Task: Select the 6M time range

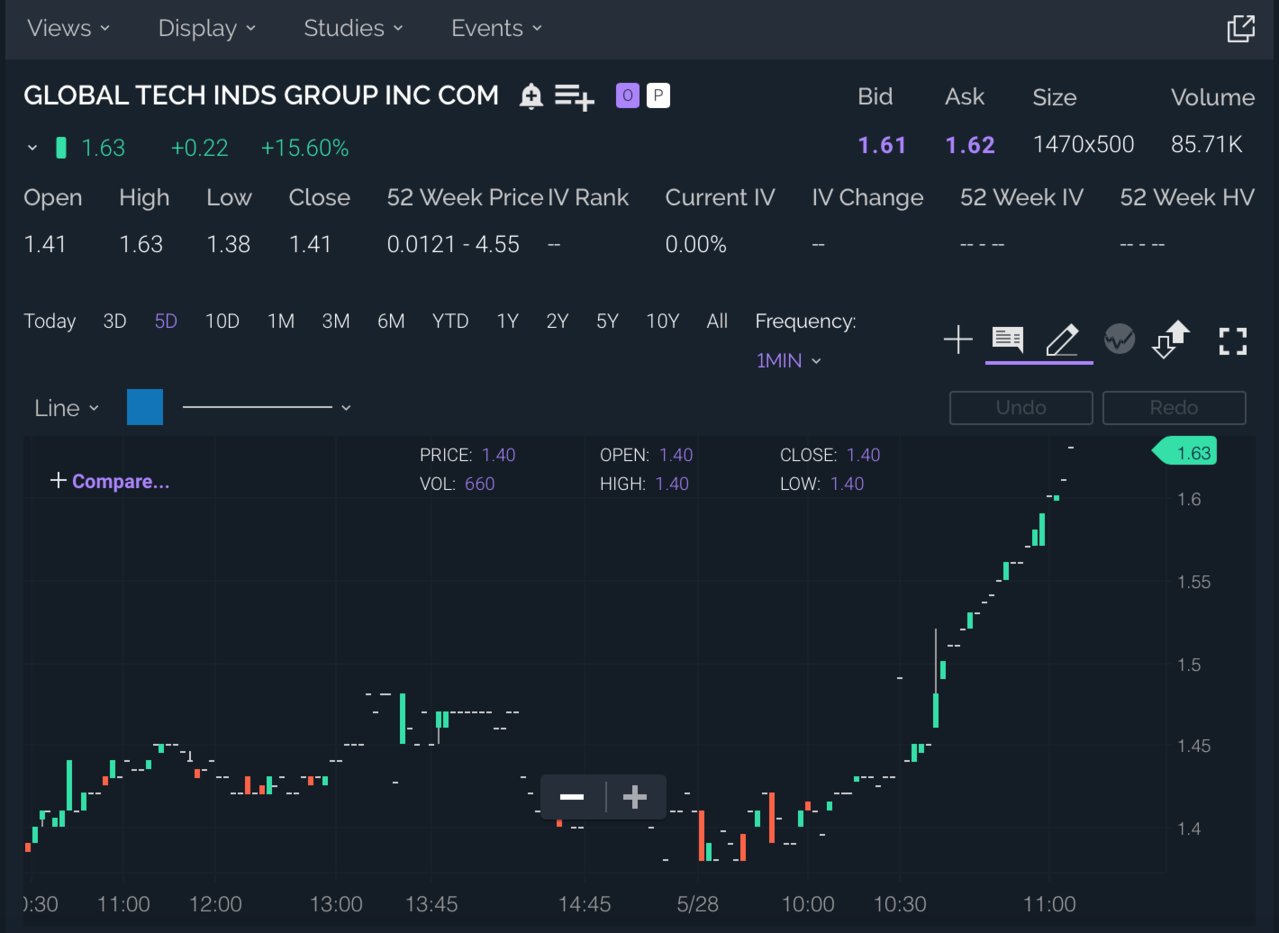Action: tap(391, 321)
